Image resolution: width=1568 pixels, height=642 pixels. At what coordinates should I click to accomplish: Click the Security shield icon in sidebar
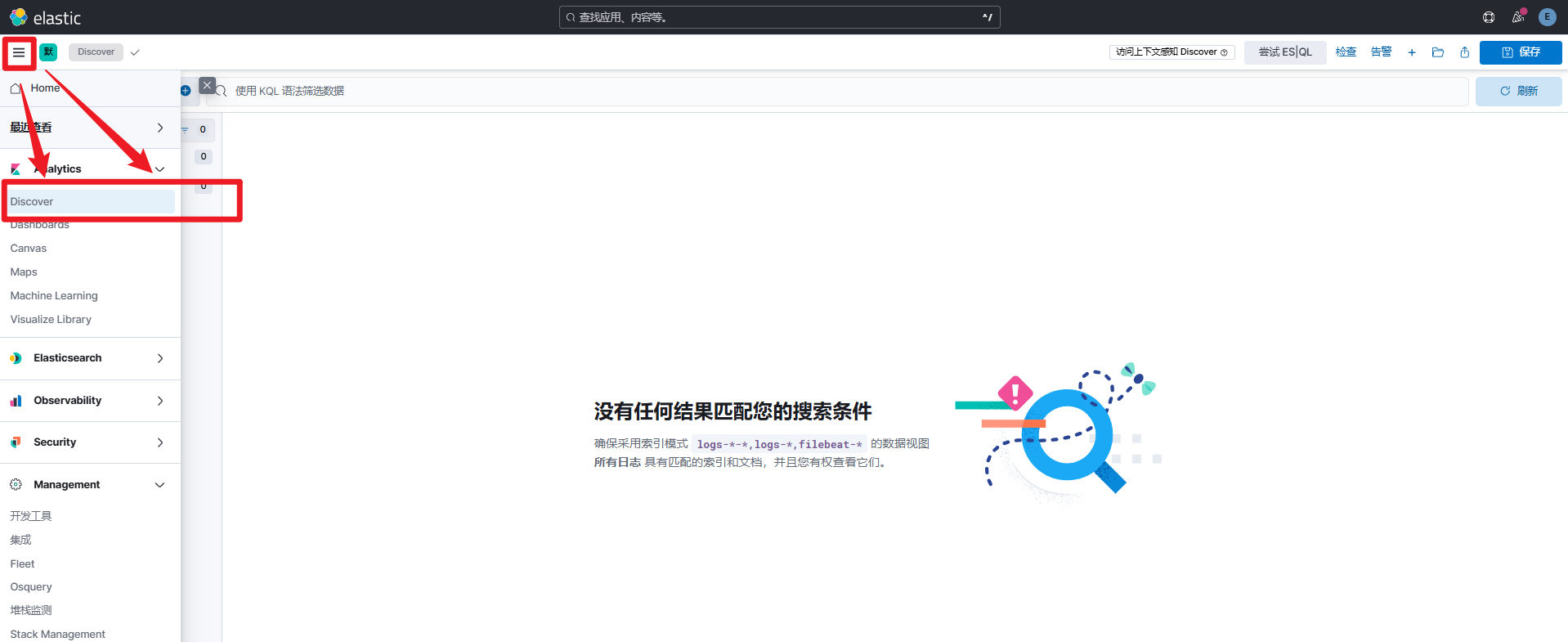16,442
